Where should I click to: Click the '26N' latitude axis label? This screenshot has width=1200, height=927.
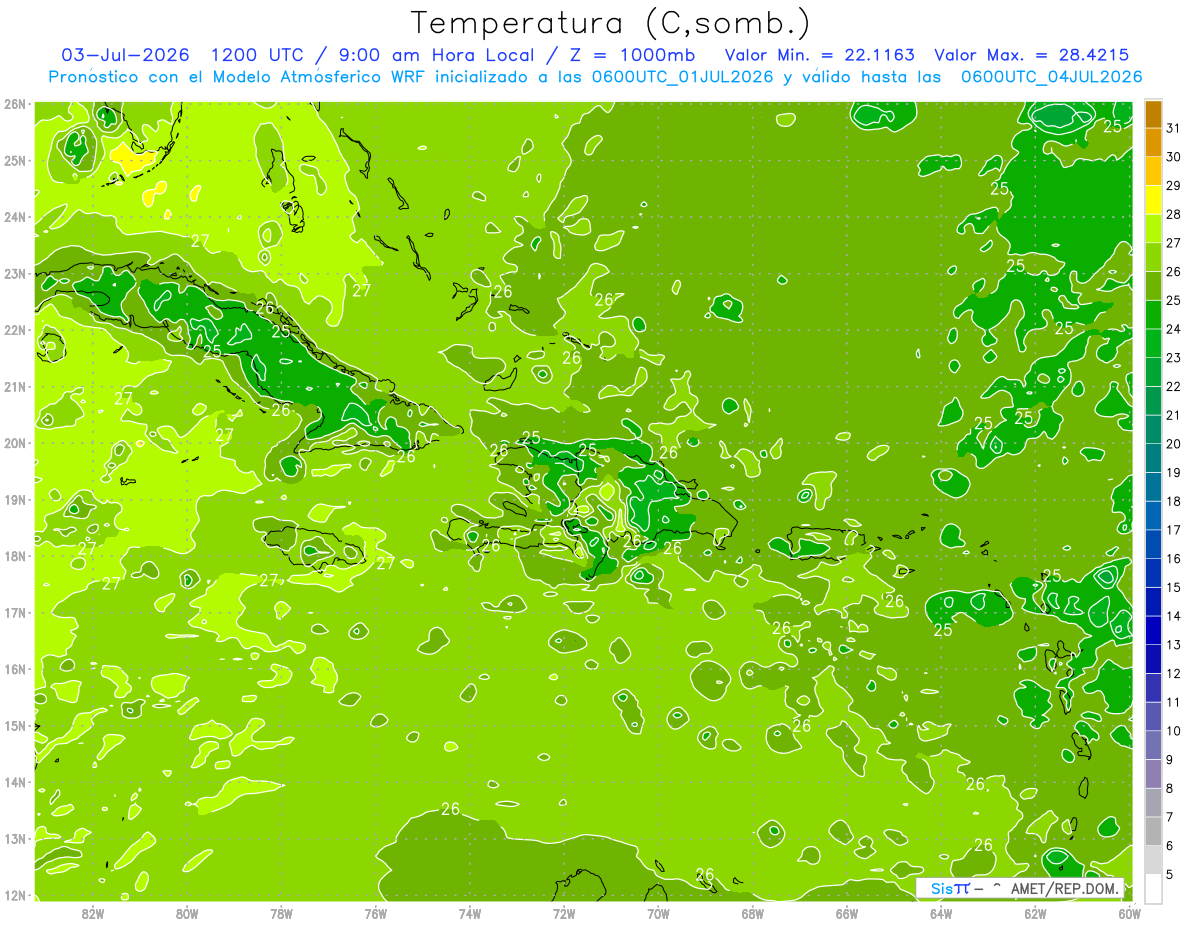[x=15, y=104]
